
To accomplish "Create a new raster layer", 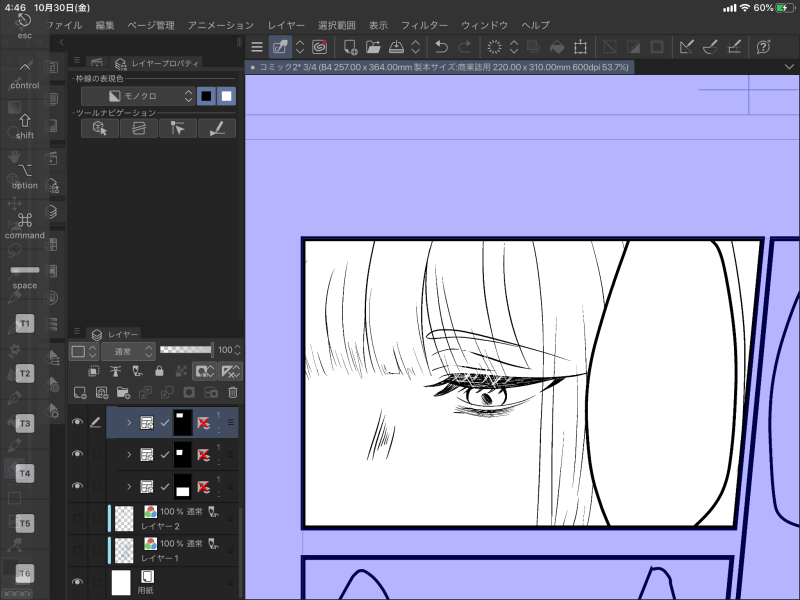I will 80,392.
